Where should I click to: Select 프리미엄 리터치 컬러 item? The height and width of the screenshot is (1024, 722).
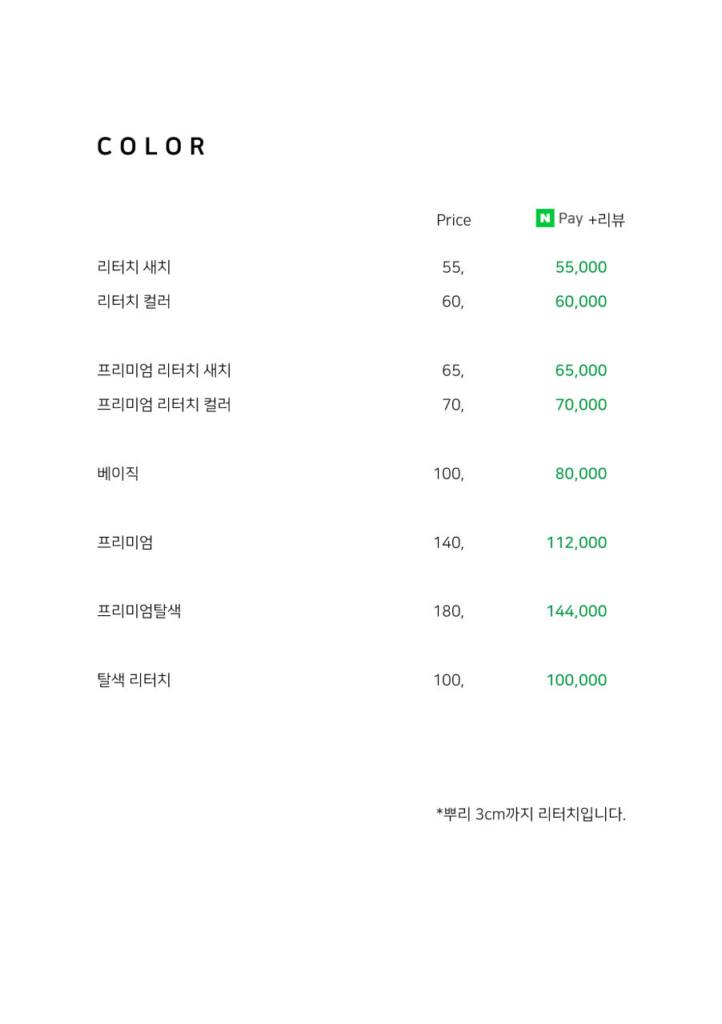pos(164,405)
